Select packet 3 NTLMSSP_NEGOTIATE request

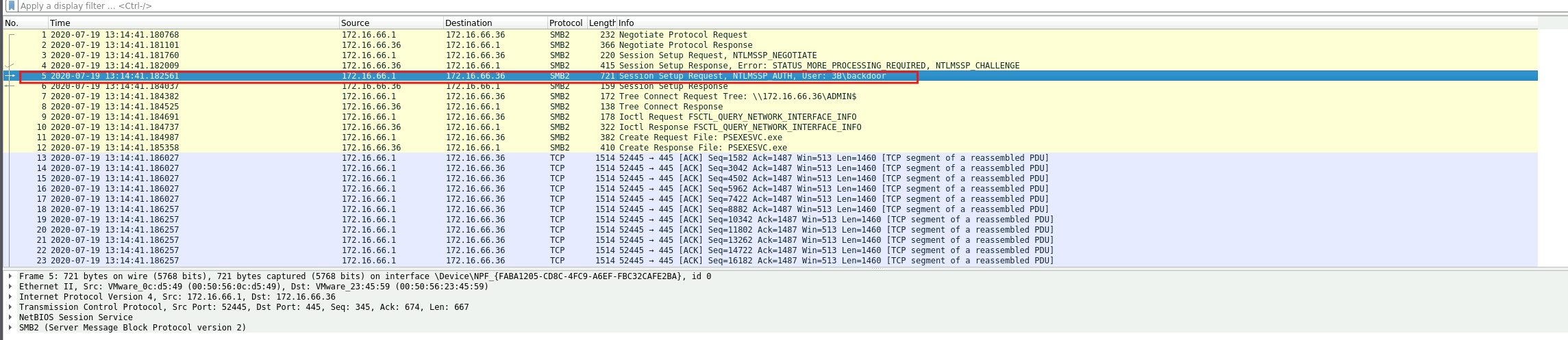[771, 55]
